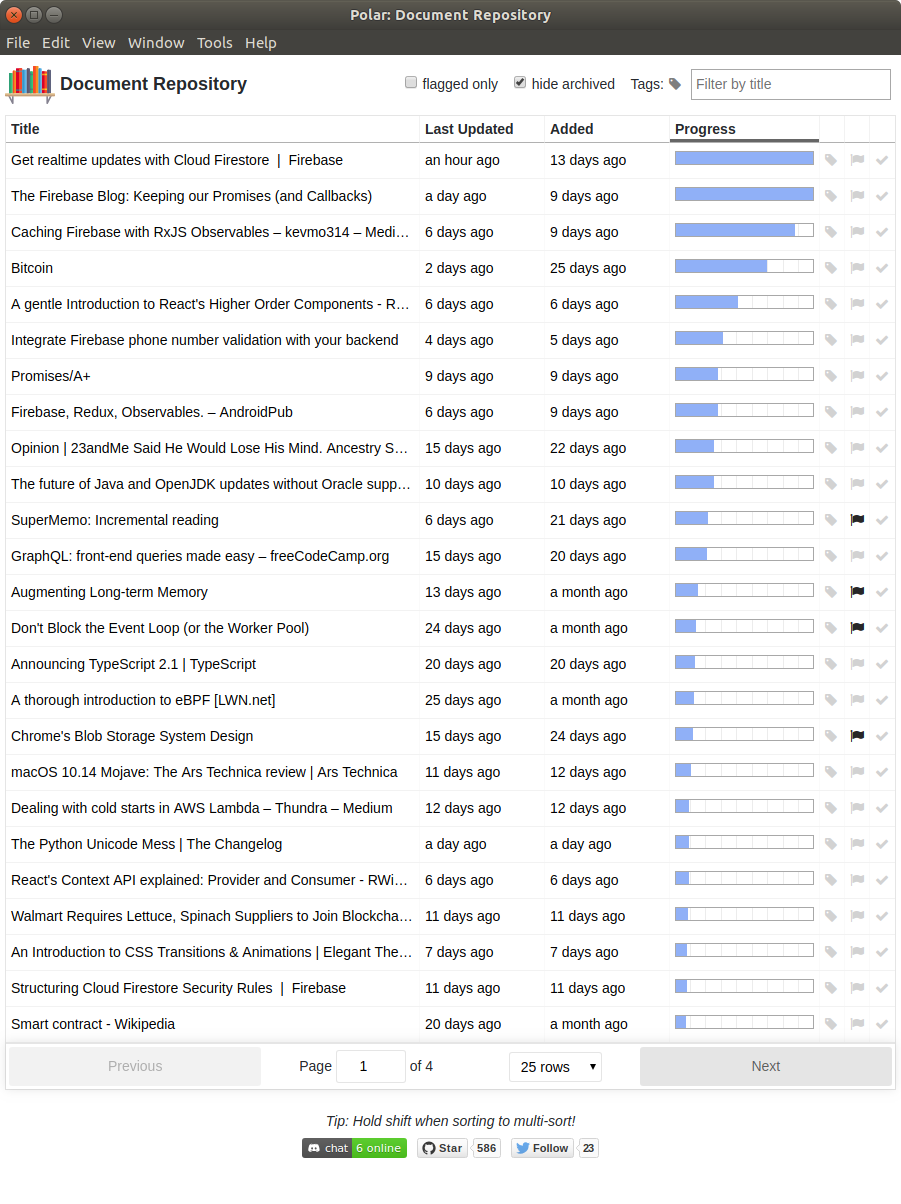901x1204 pixels.
Task: Unflag Chrome's Blob Storage System Design
Action: pyautogui.click(x=857, y=736)
